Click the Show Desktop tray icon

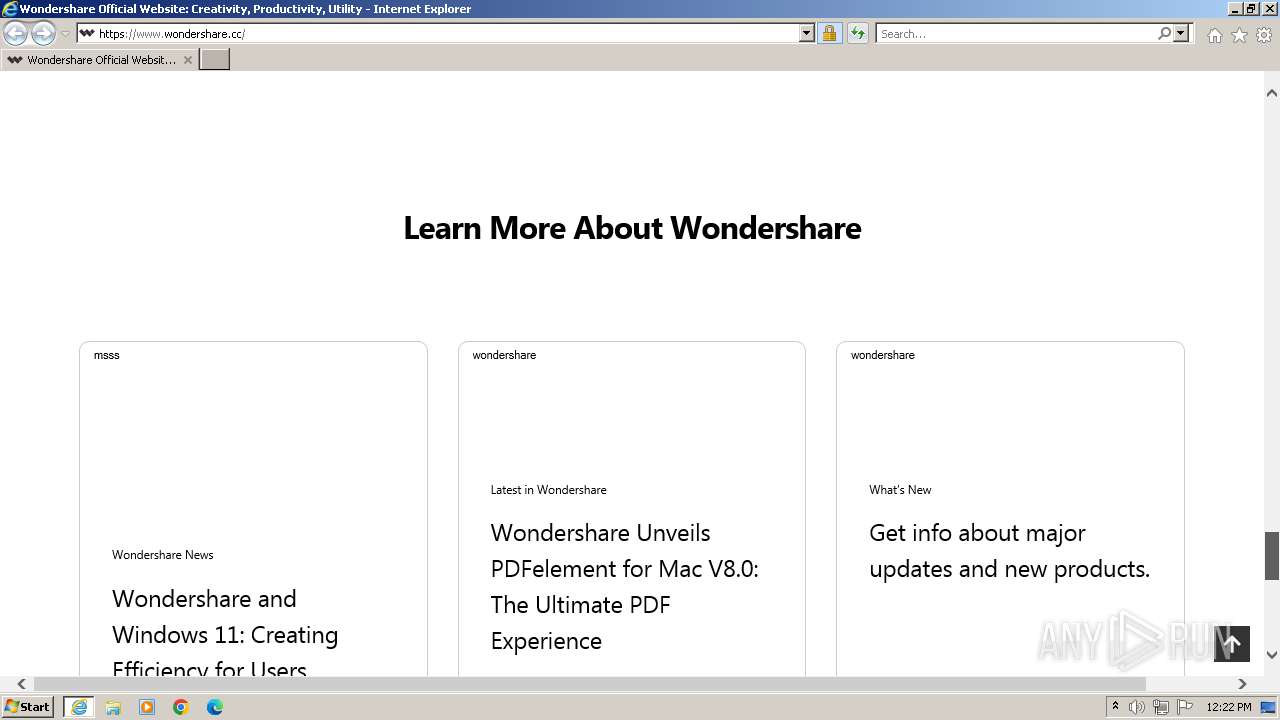click(1269, 707)
